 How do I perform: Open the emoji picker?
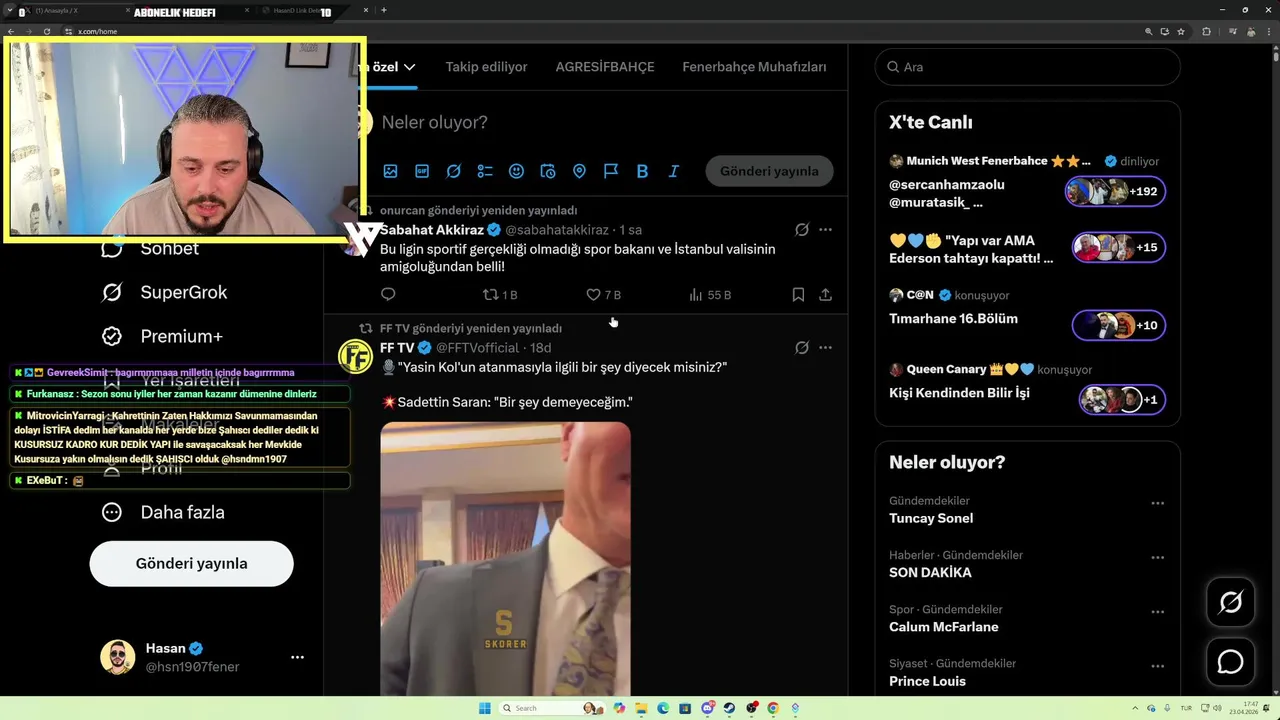[x=516, y=171]
